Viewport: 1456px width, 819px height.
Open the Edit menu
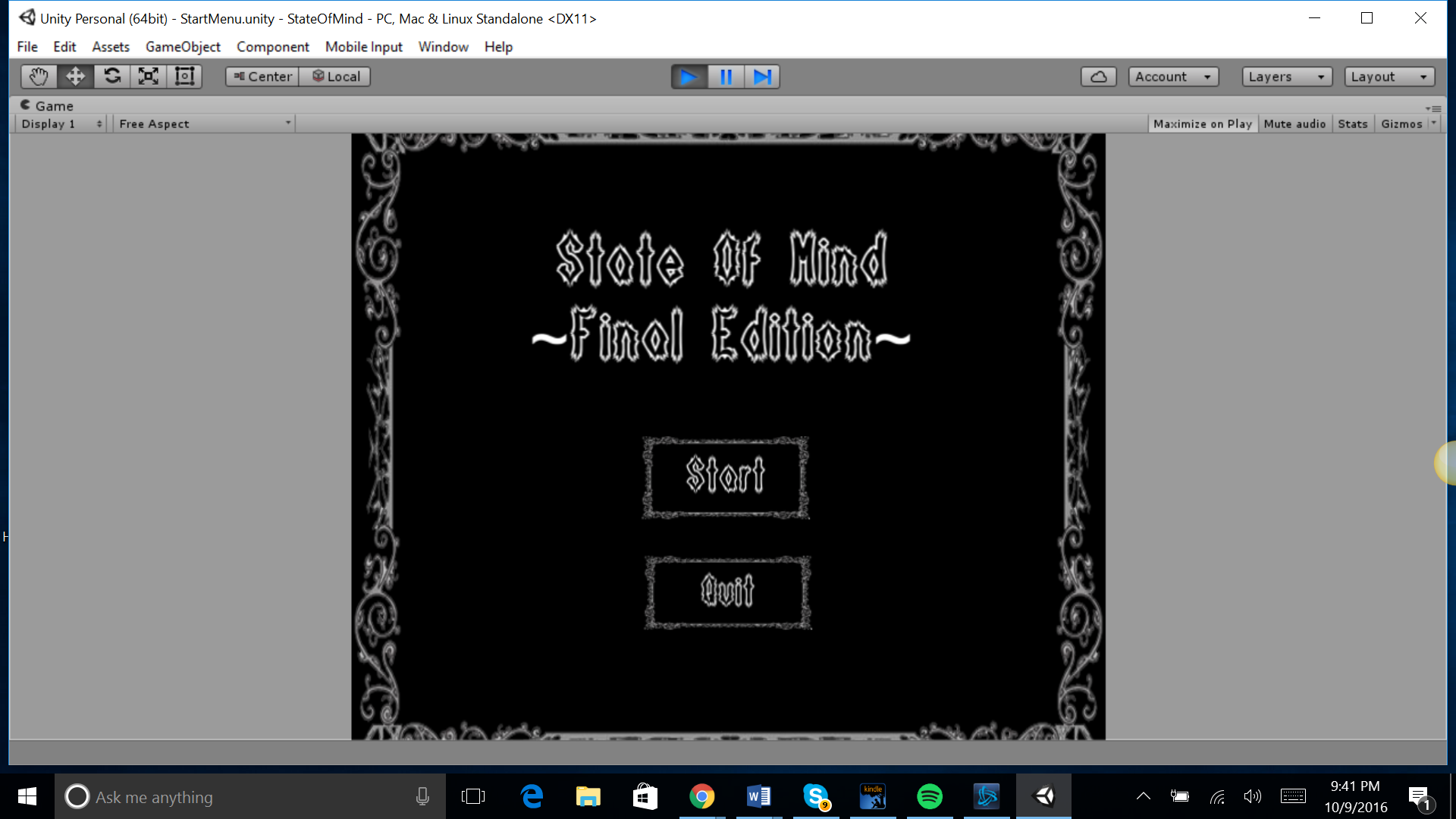pos(64,47)
